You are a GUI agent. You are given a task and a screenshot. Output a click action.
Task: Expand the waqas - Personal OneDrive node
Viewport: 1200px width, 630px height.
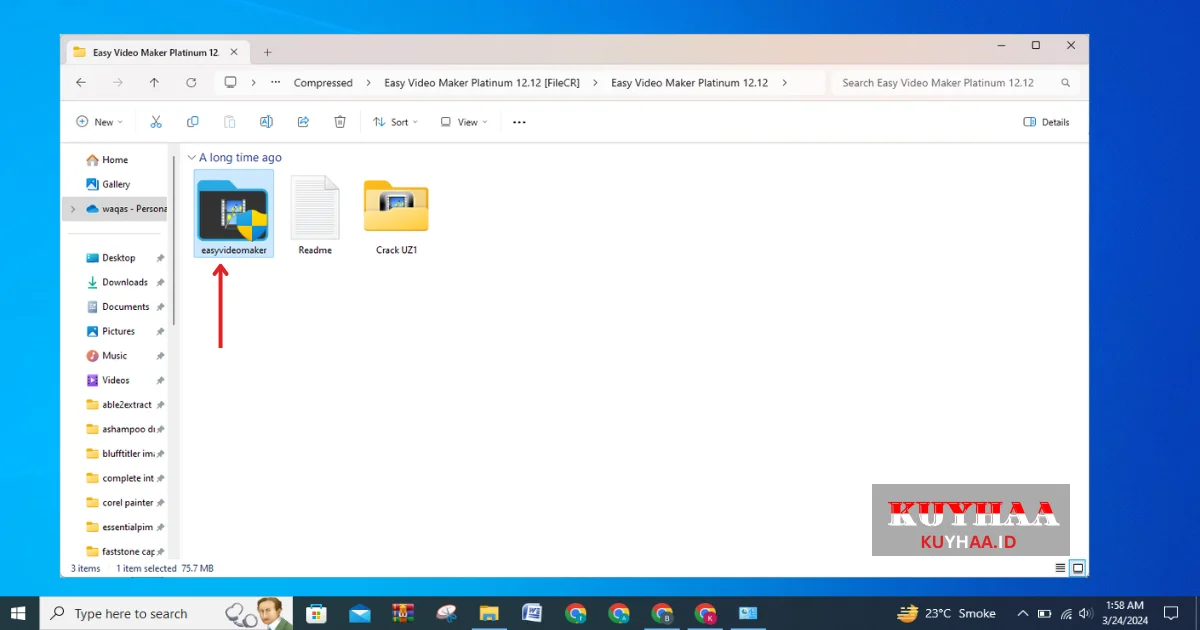(72, 209)
